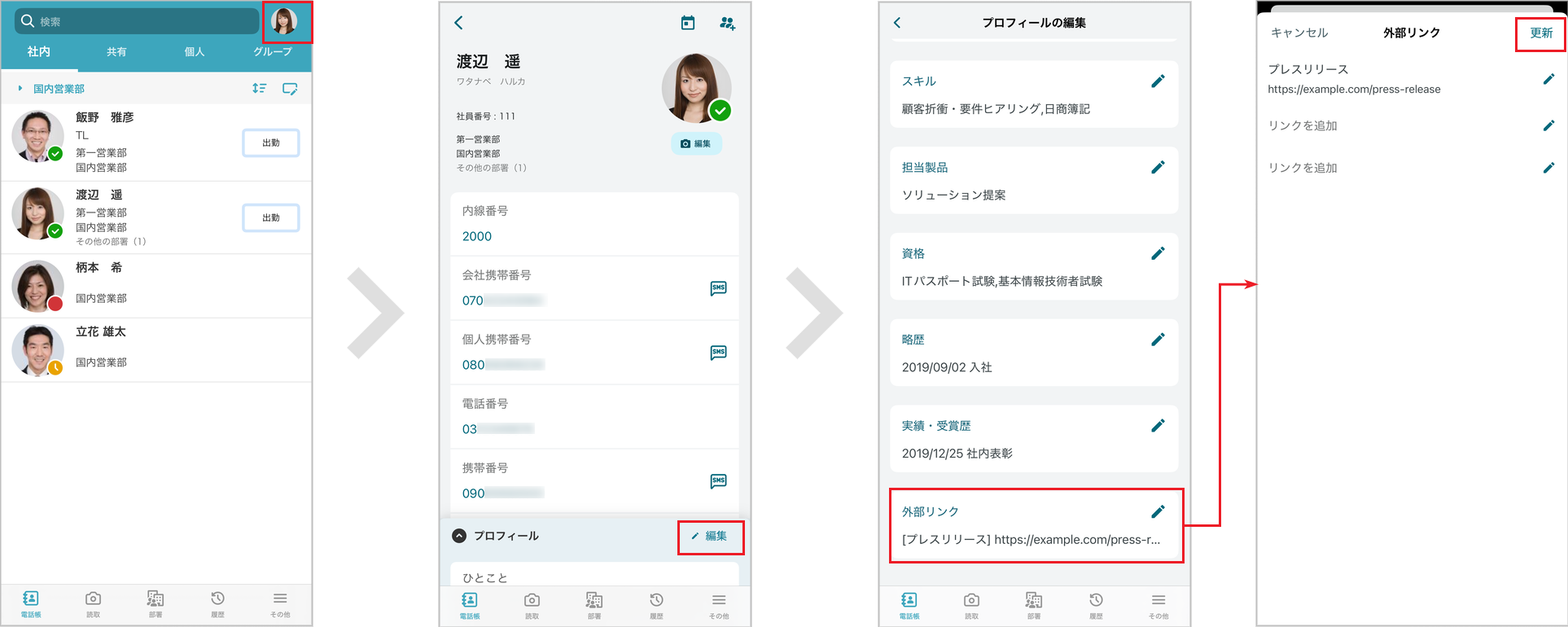Send SMS to 携帯番号 090
Image resolution: width=1568 pixels, height=627 pixels.
click(718, 481)
